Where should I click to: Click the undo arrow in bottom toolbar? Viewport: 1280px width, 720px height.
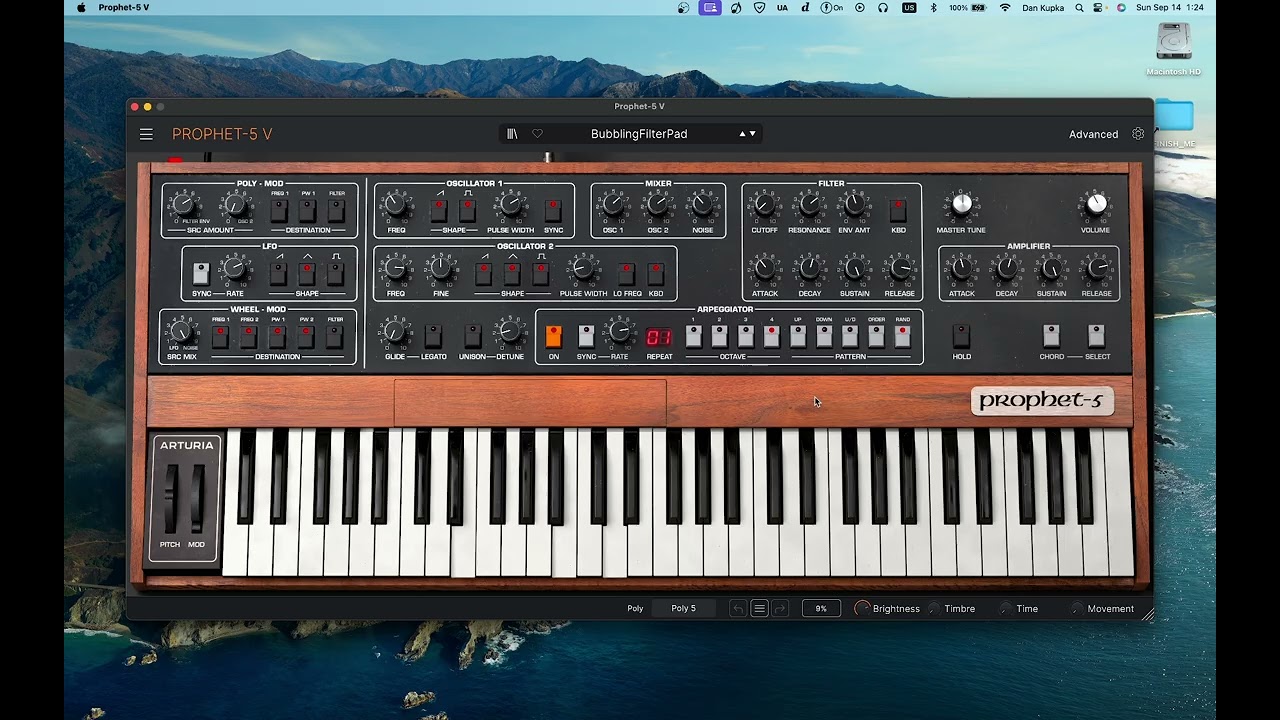pyautogui.click(x=738, y=608)
